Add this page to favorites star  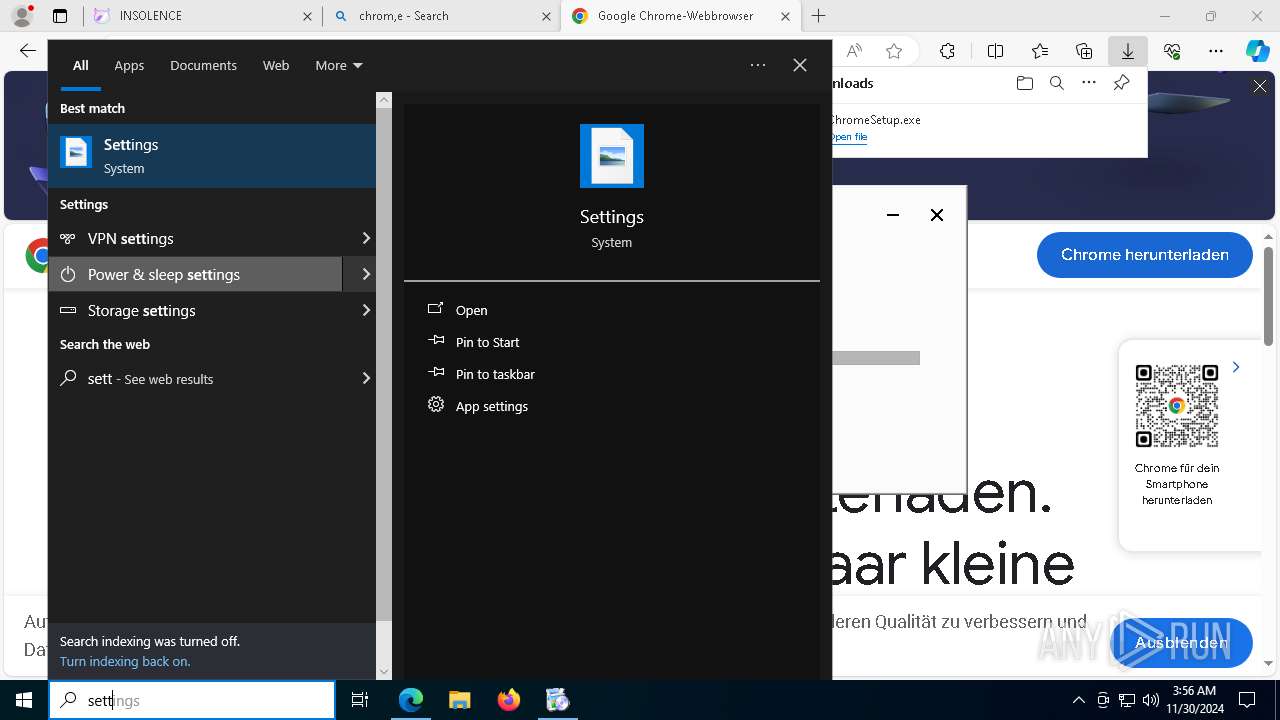[894, 51]
